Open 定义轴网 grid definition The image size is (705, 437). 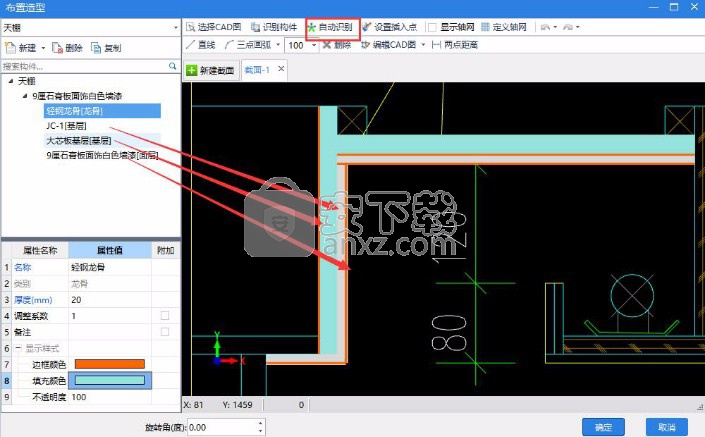pyautogui.click(x=504, y=27)
